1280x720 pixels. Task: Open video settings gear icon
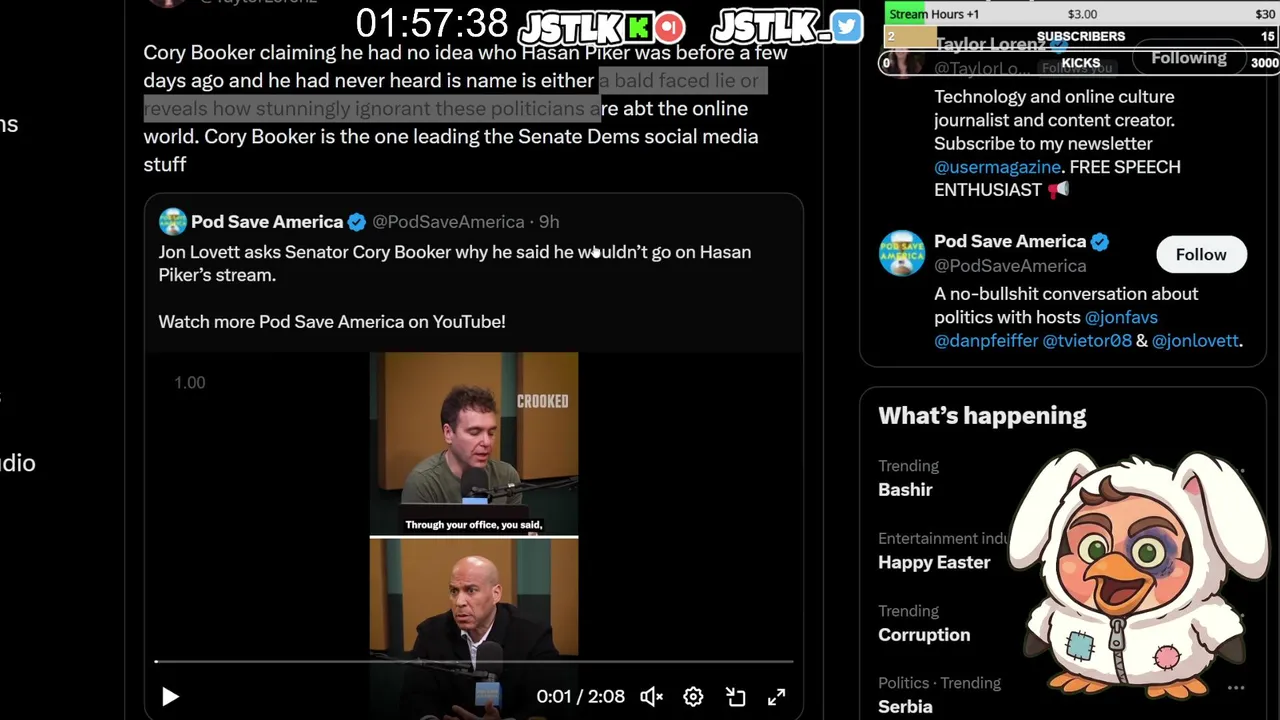(693, 697)
